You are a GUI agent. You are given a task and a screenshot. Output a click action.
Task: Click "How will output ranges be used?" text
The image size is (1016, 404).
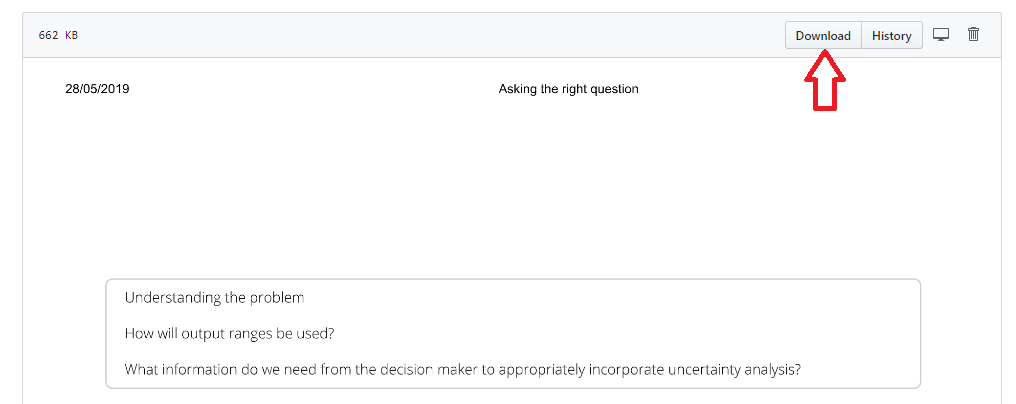[x=229, y=334]
